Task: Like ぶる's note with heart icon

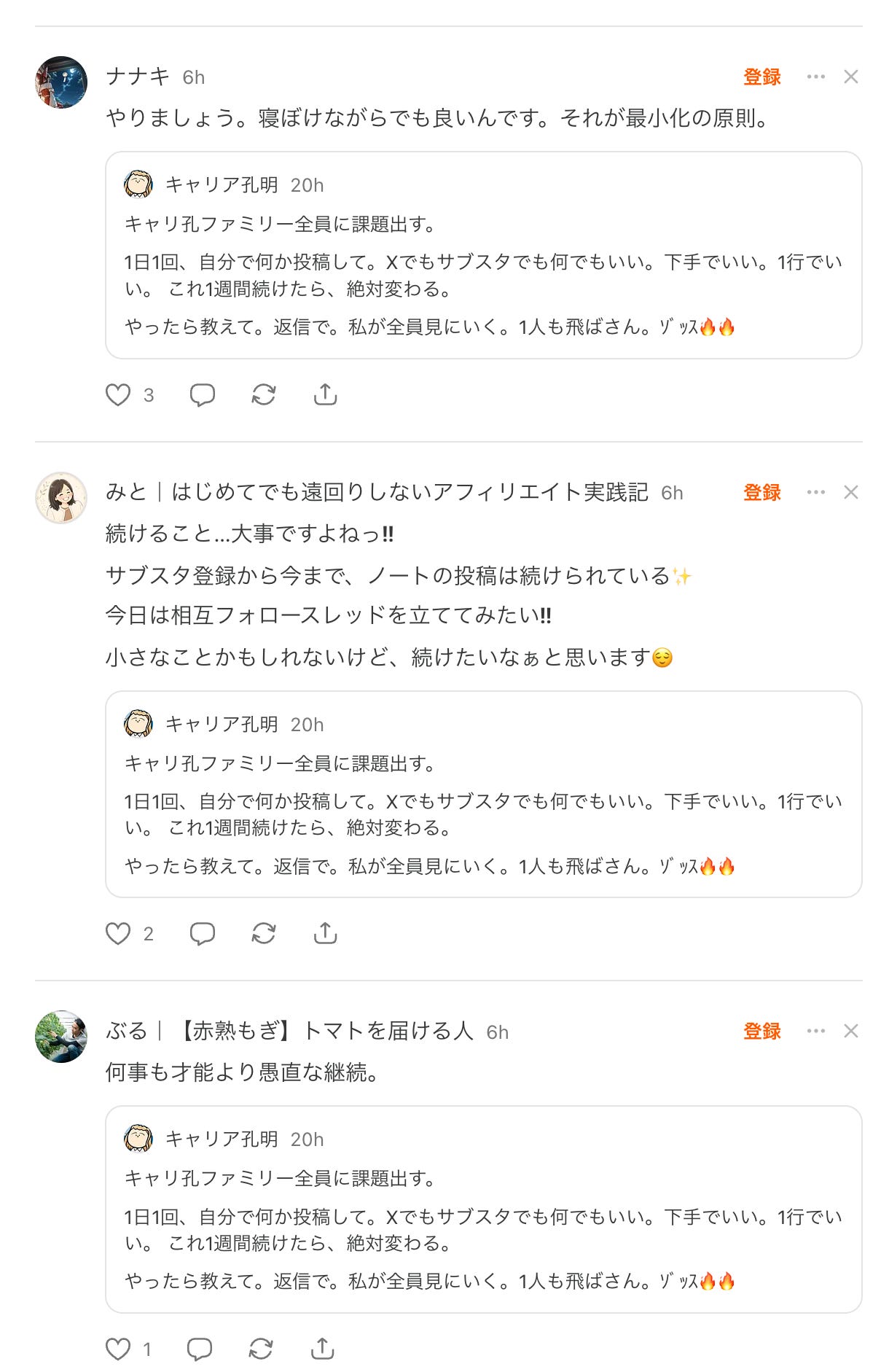Action: point(118,1349)
